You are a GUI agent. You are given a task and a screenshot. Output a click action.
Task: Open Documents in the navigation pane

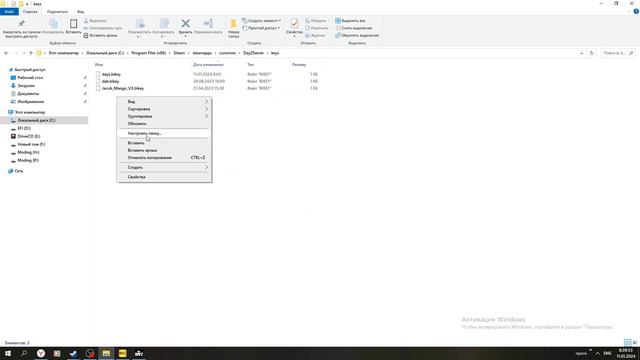coord(28,93)
